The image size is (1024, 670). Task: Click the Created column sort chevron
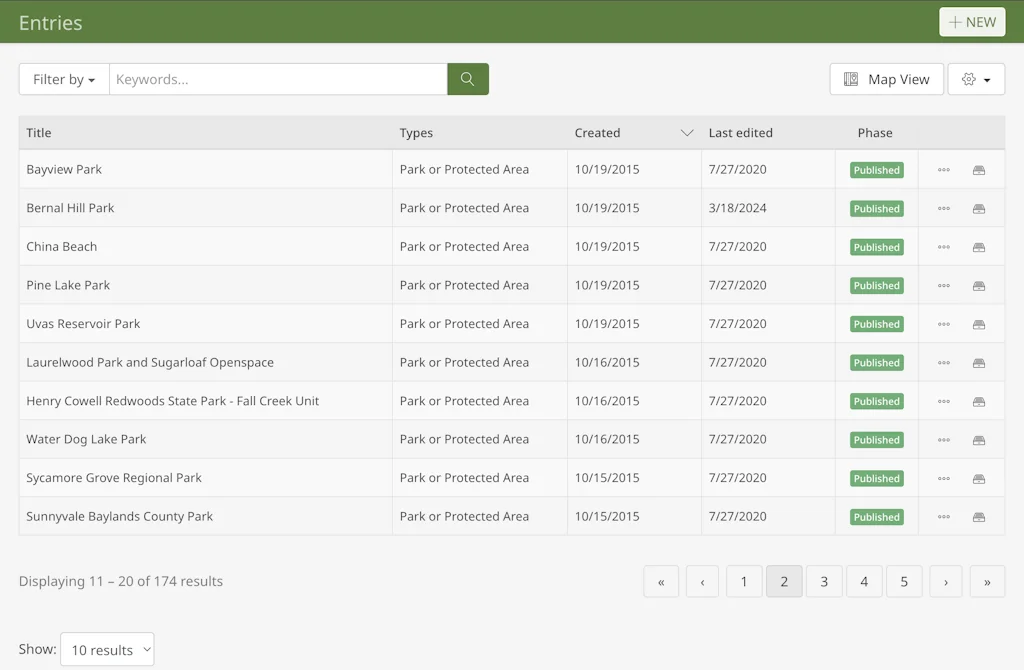687,132
